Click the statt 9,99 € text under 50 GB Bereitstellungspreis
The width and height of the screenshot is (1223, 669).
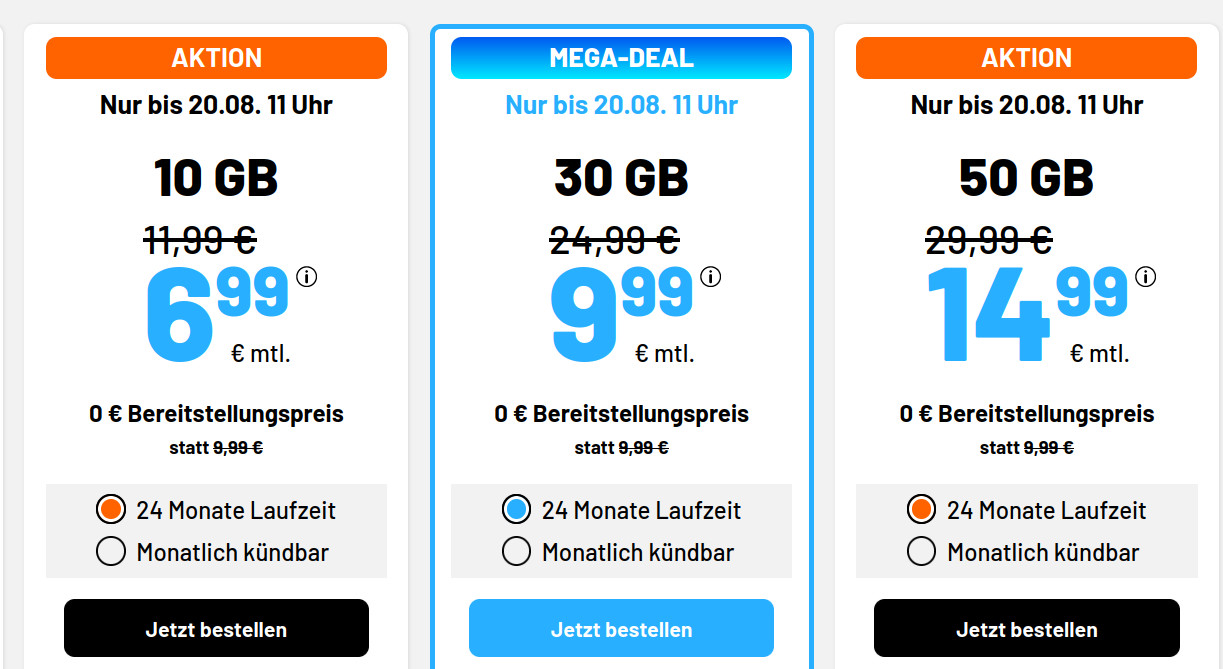point(1026,447)
